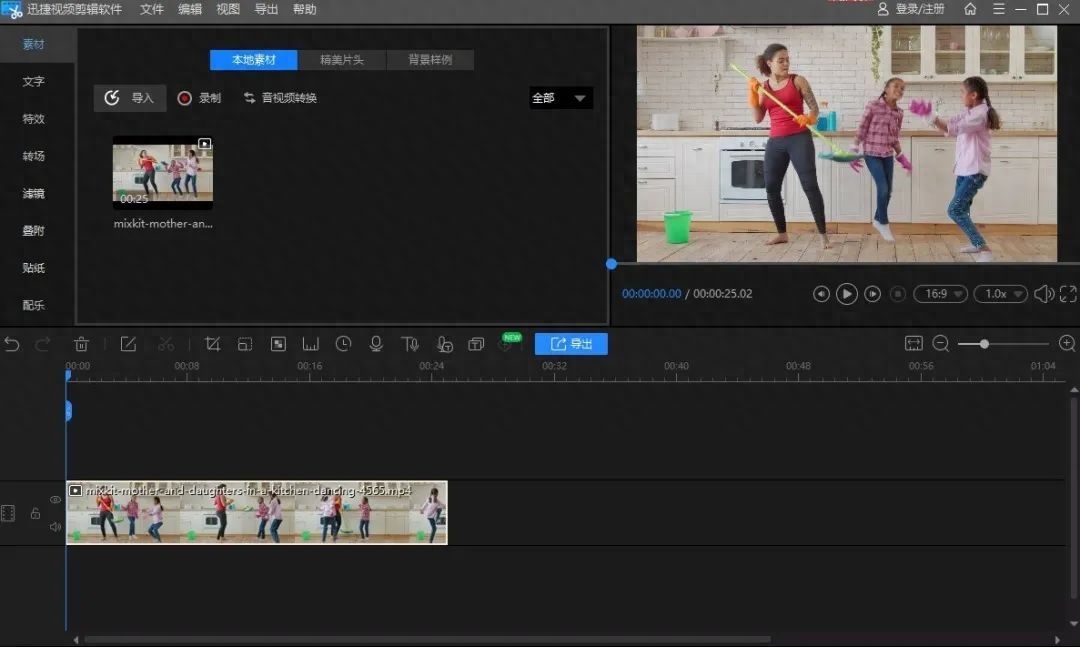Click the film strip icon of the video track
Viewport: 1080px width, 647px height.
(8, 513)
